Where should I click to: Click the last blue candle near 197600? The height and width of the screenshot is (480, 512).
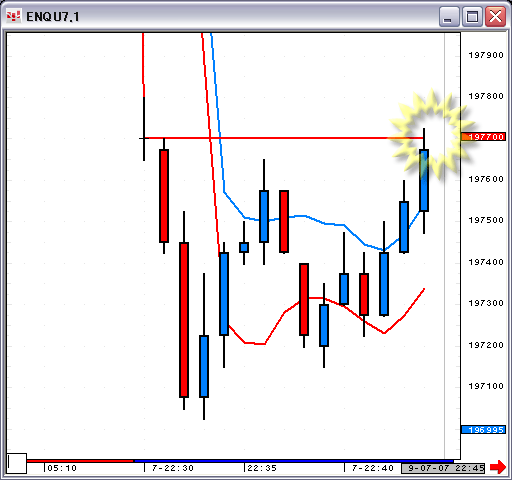click(x=424, y=180)
